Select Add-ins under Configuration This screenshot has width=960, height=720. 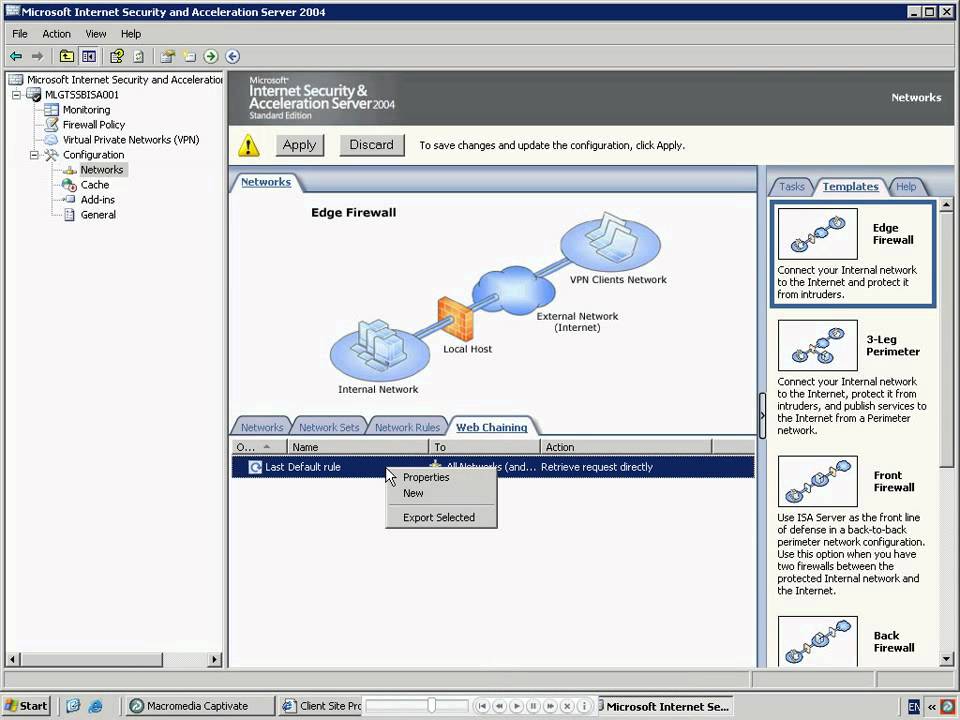[98, 200]
